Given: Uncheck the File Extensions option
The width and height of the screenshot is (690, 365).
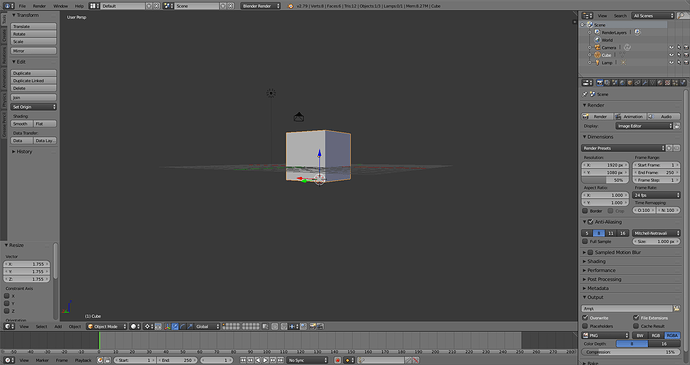Looking at the screenshot, I should (636, 317).
